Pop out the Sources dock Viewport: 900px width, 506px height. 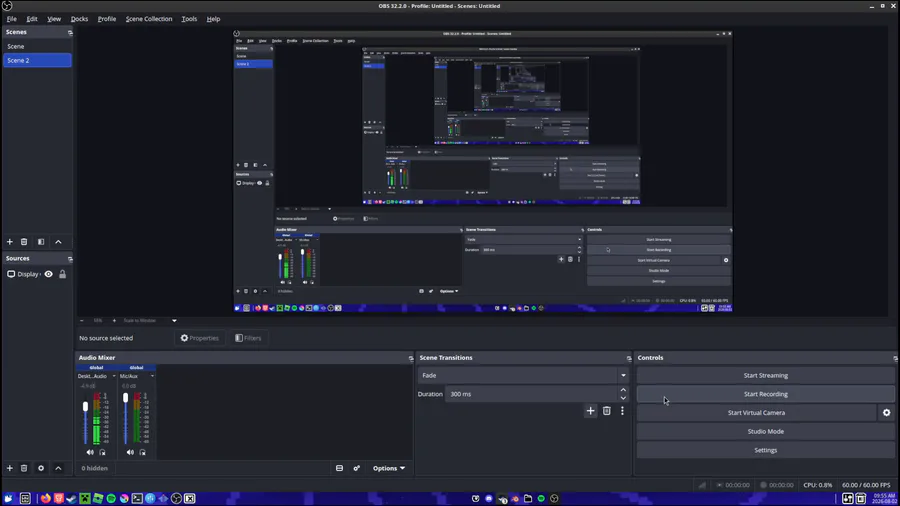click(70, 259)
